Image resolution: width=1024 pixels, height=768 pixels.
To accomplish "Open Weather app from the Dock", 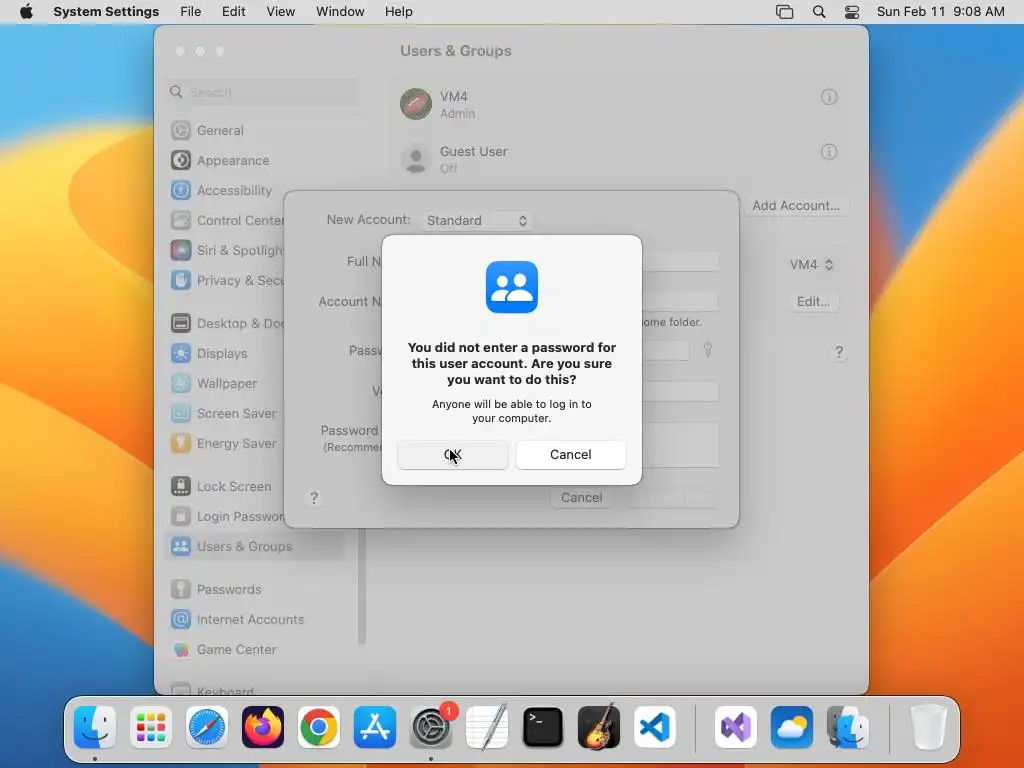I will tap(792, 727).
